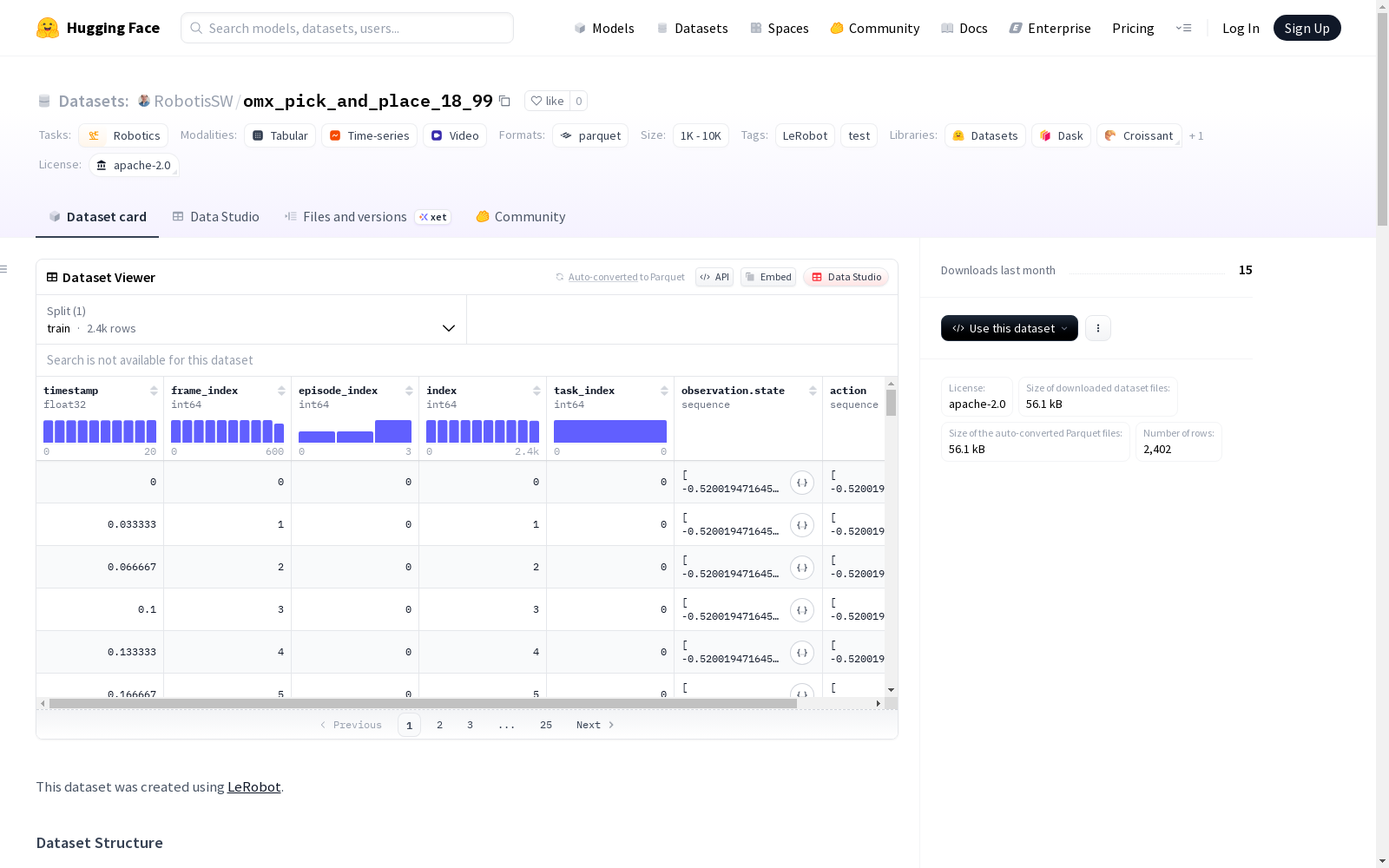The height and width of the screenshot is (868, 1389).
Task: Follow the LeRobot link in the description
Action: 253,786
